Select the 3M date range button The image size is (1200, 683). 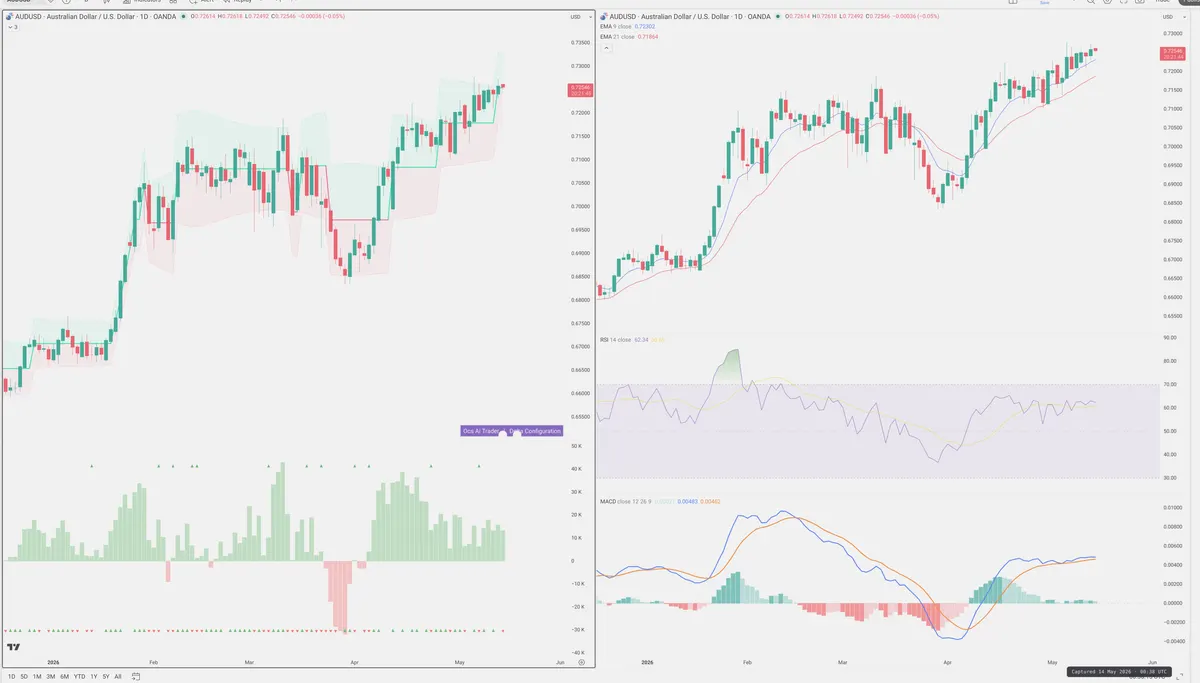tap(50, 677)
